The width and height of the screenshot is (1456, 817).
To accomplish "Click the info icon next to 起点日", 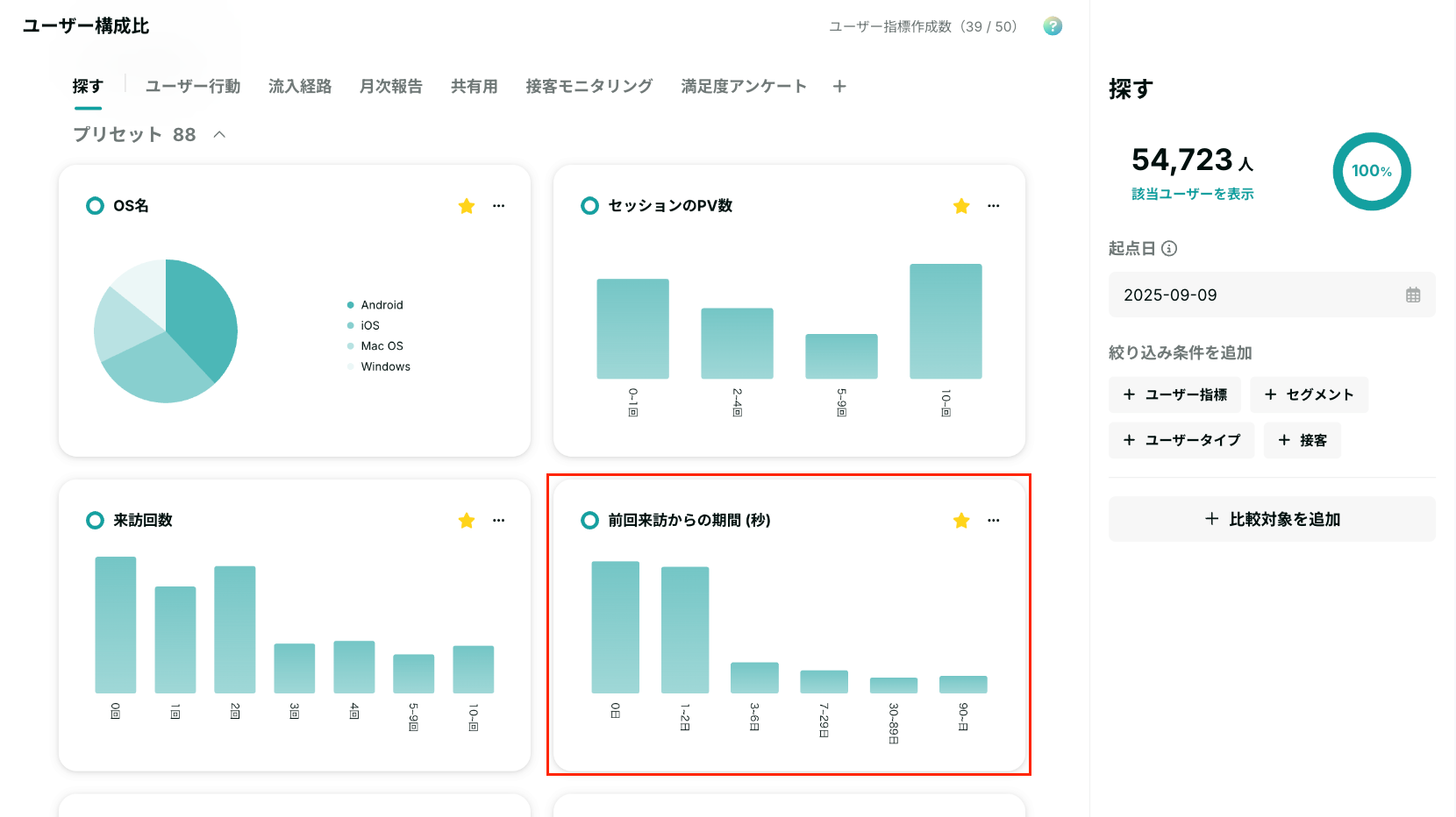I will pyautogui.click(x=1169, y=249).
